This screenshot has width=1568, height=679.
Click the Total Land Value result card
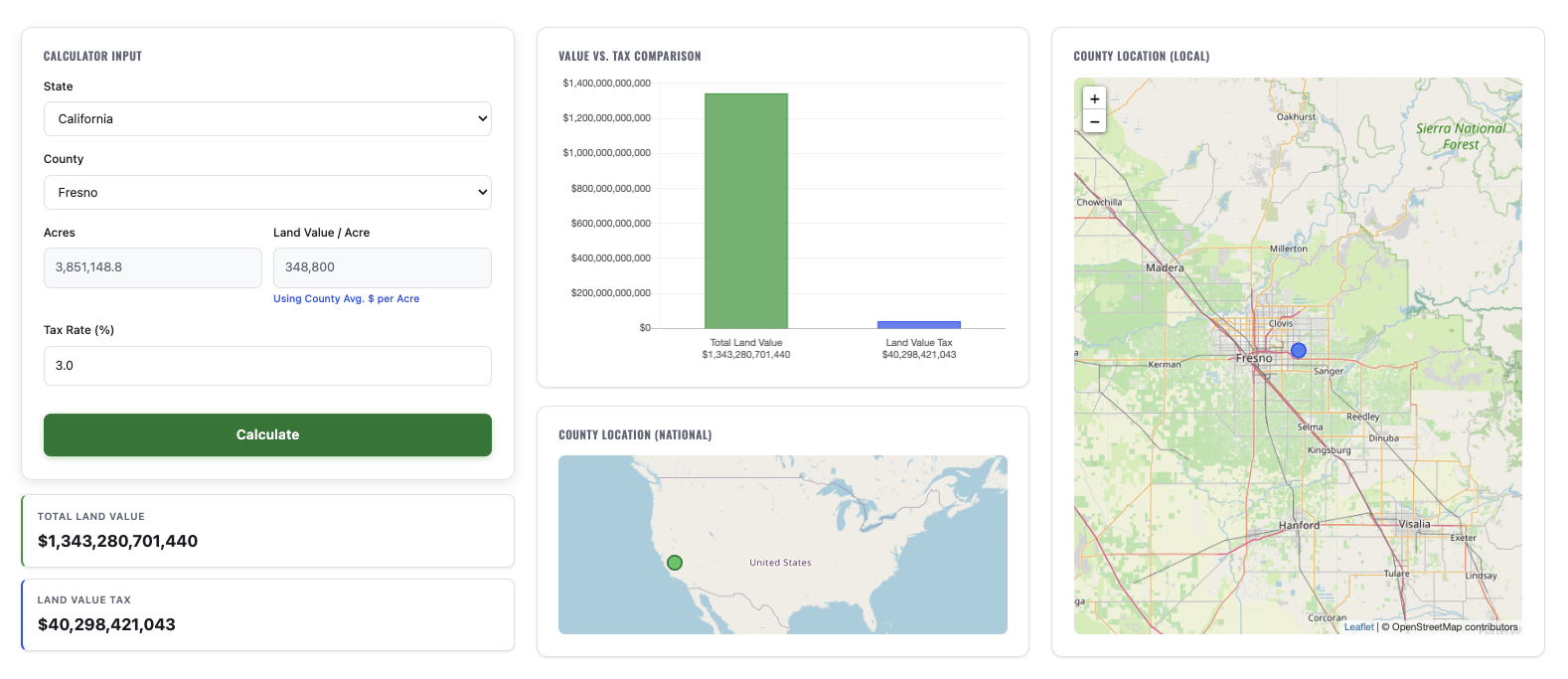[x=267, y=531]
